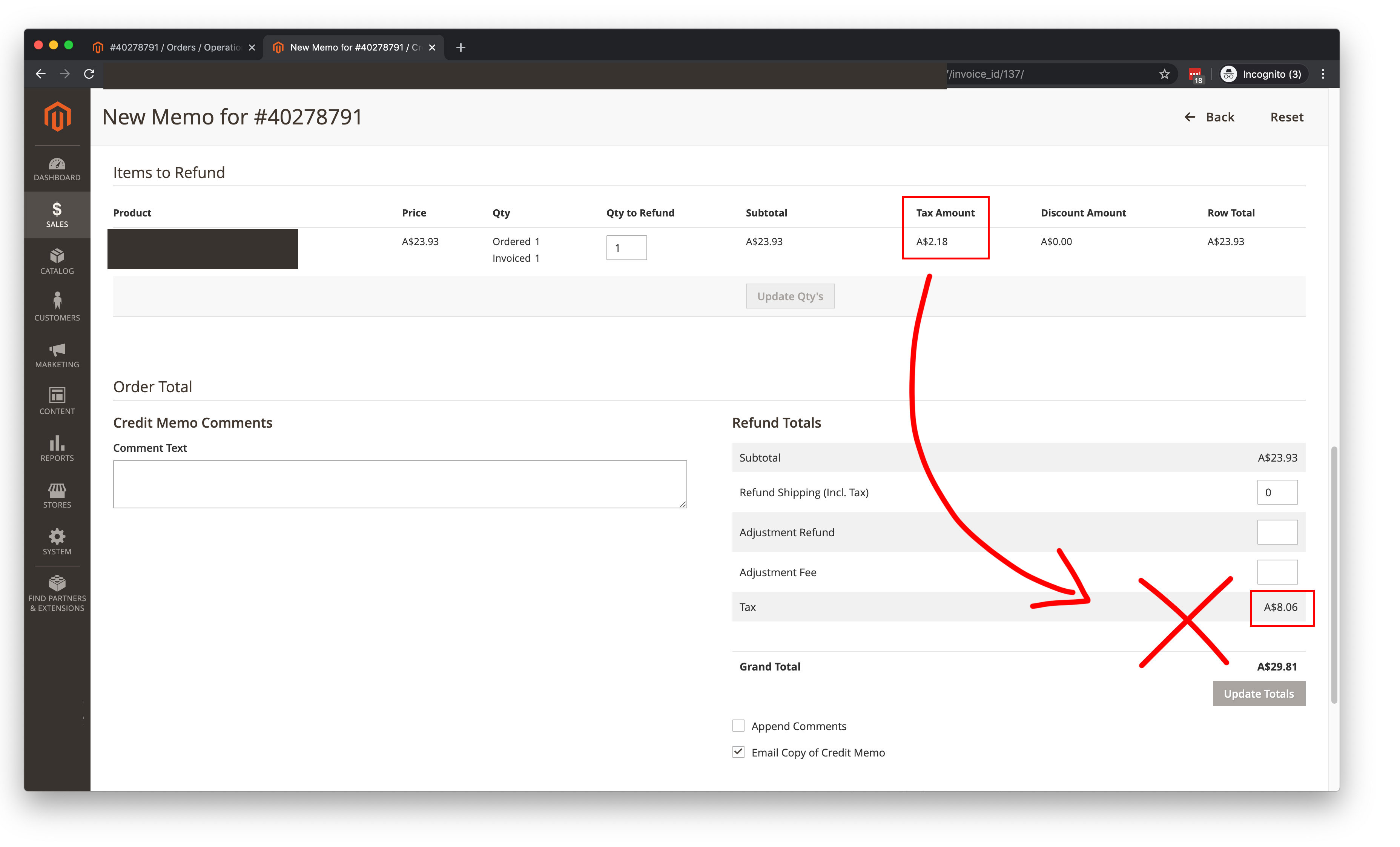Bookmark the page with the star icon
This screenshot has width=1400, height=847.
[1165, 74]
